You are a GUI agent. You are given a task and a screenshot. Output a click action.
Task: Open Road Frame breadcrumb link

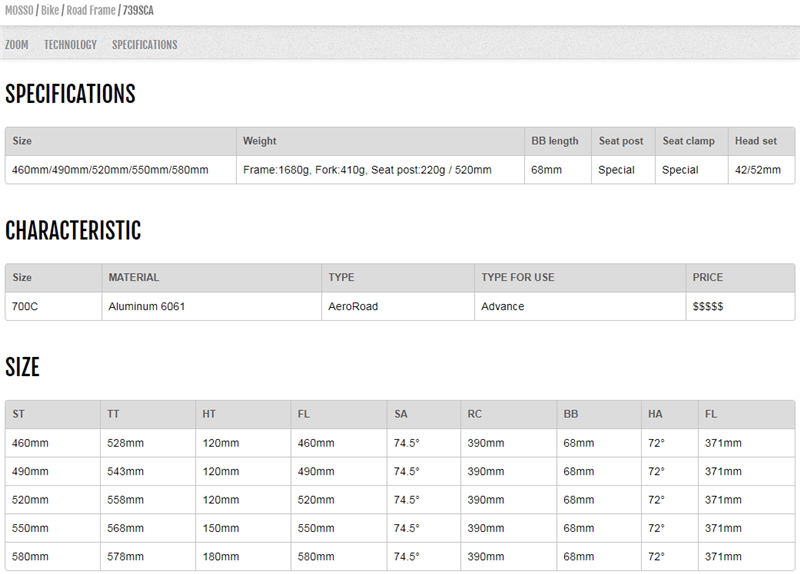91,10
